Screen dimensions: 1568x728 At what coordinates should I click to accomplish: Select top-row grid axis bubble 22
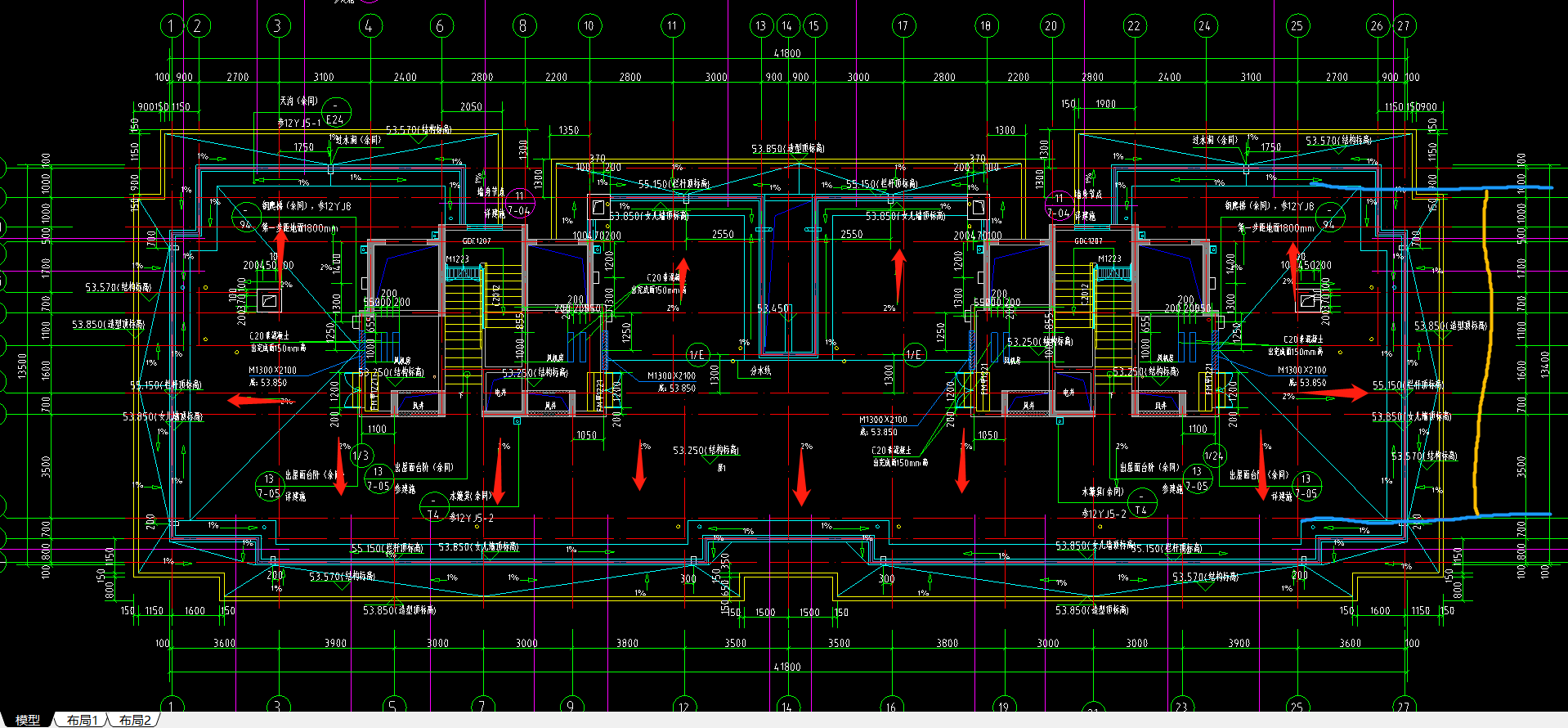[1134, 25]
